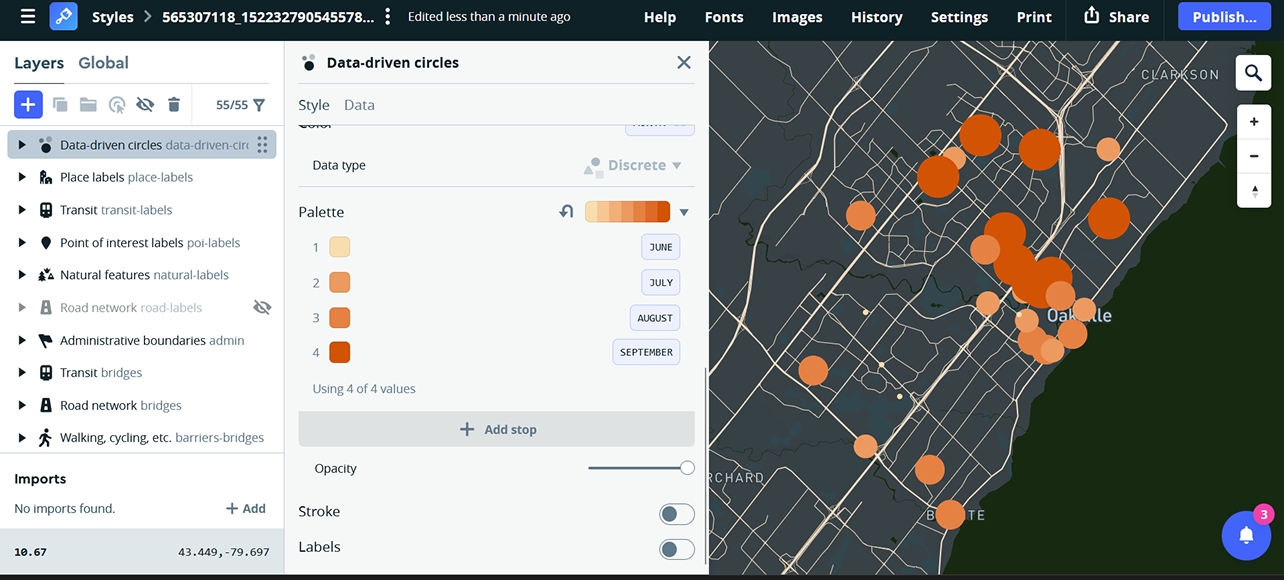Click the Group layers folder icon
The height and width of the screenshot is (580, 1284).
click(x=87, y=104)
